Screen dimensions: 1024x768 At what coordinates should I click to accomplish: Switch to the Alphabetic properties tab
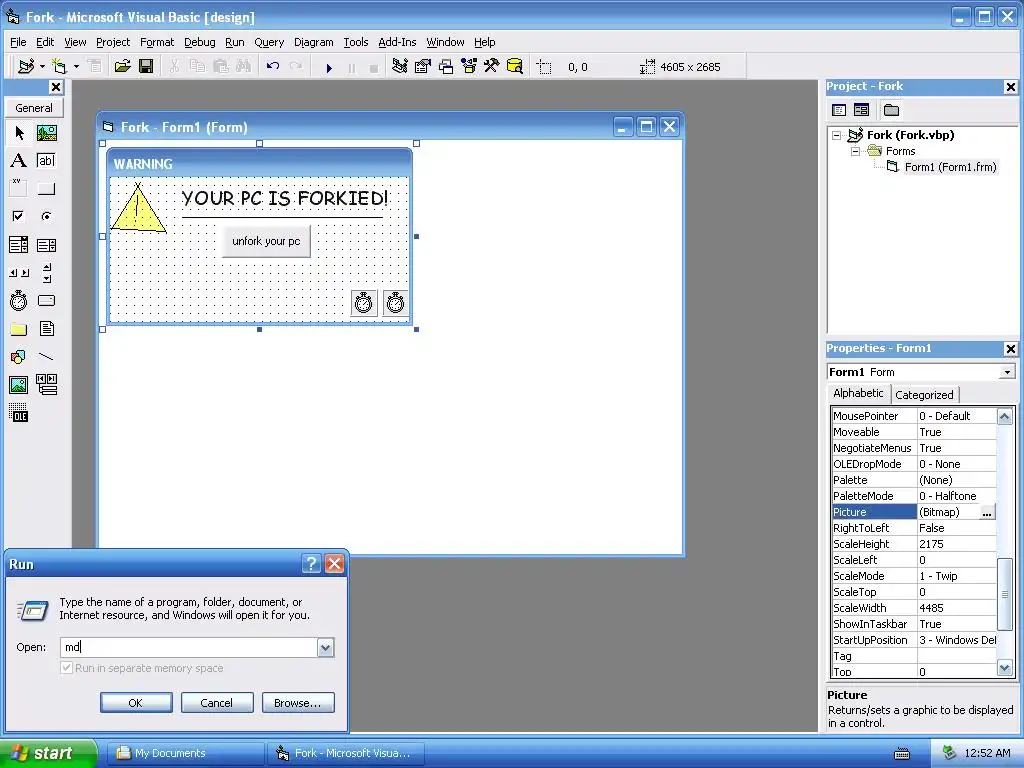point(858,393)
